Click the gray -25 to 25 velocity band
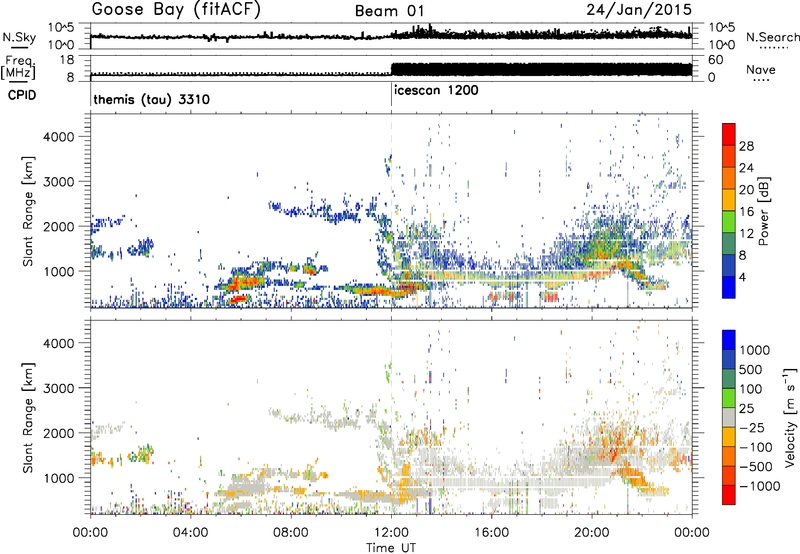 729,417
